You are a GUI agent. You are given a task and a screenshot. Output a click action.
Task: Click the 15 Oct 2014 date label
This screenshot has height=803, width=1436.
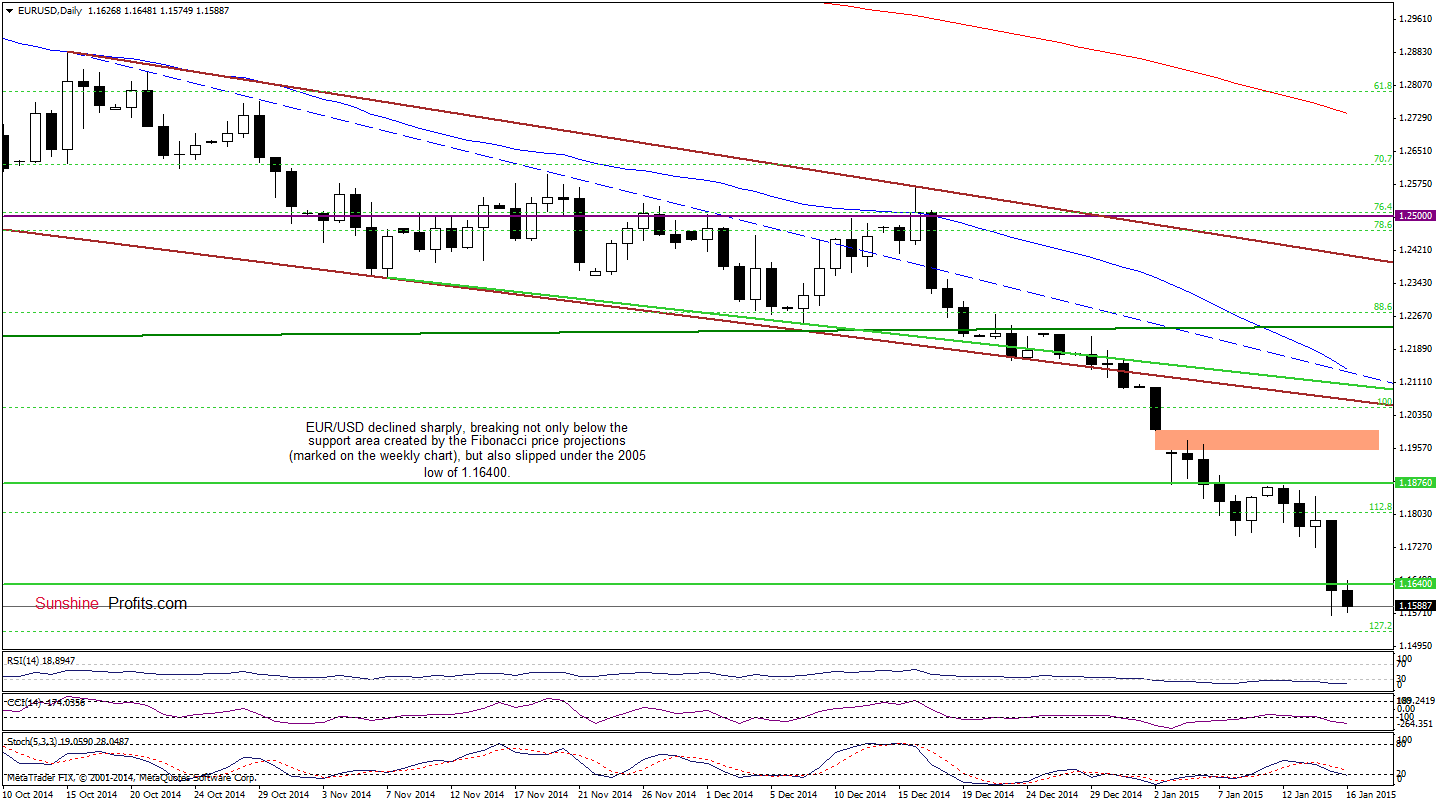pyautogui.click(x=92, y=795)
